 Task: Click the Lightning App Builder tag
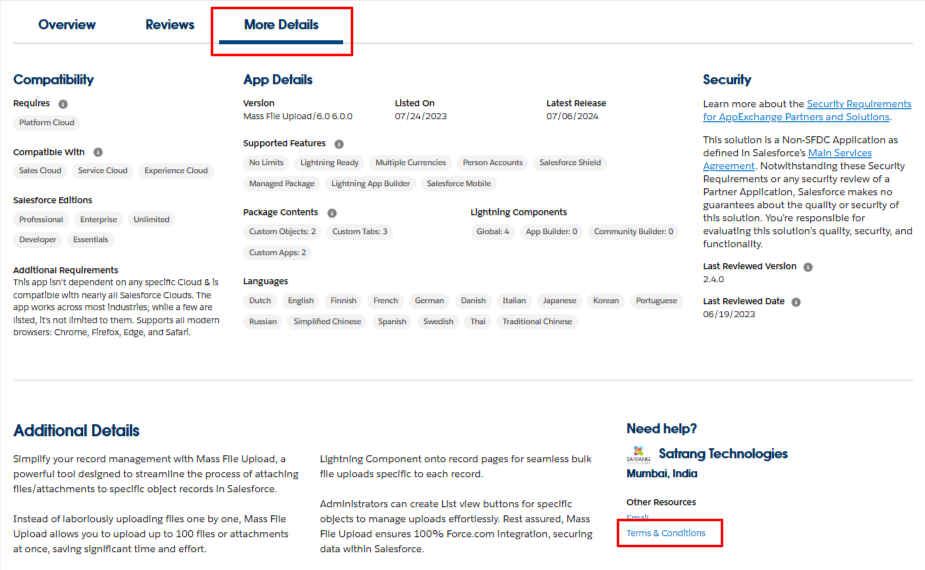click(x=370, y=184)
